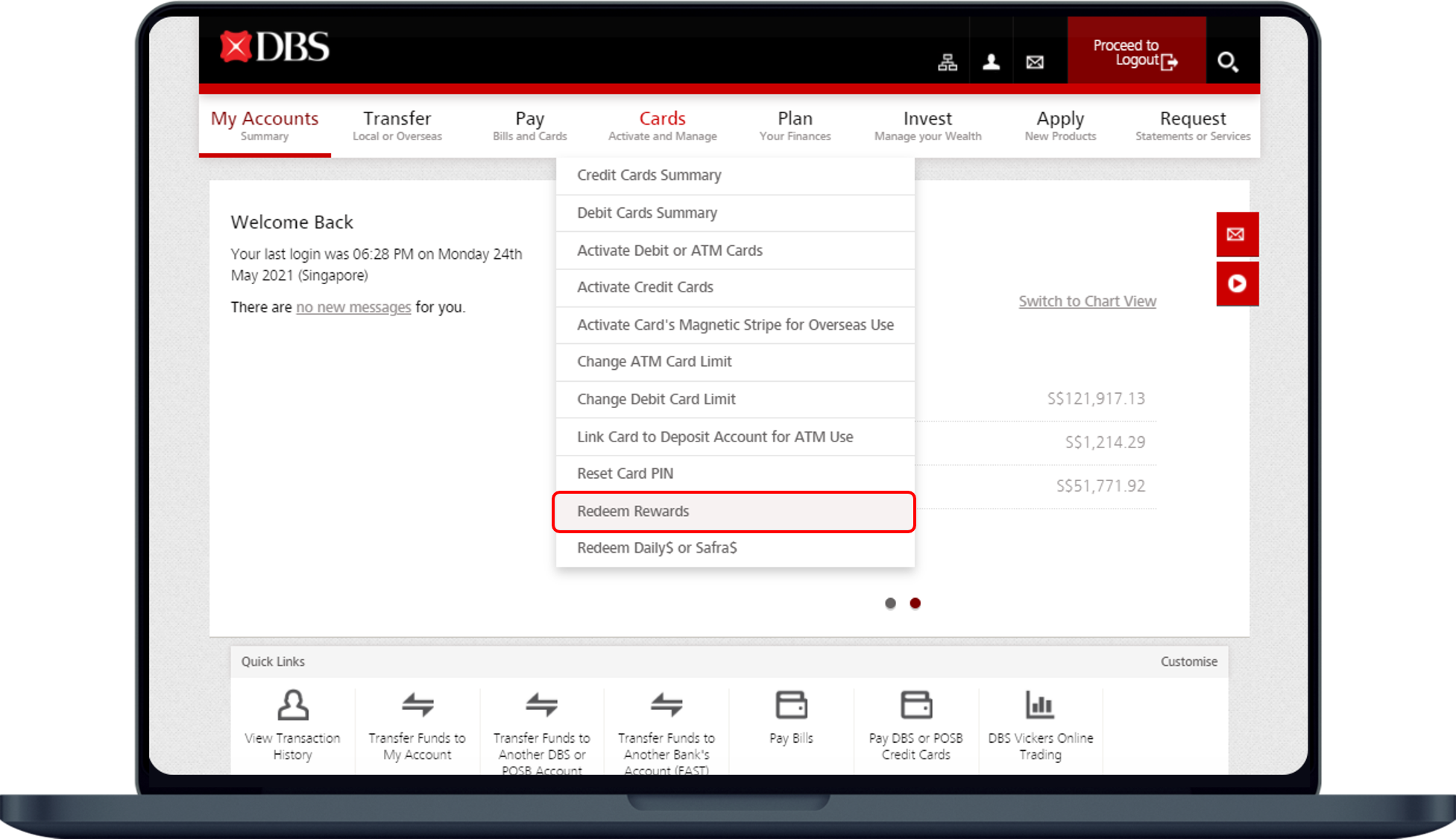Image resolution: width=1456 pixels, height=839 pixels.
Task: Click the red mail side button
Action: point(1237,234)
